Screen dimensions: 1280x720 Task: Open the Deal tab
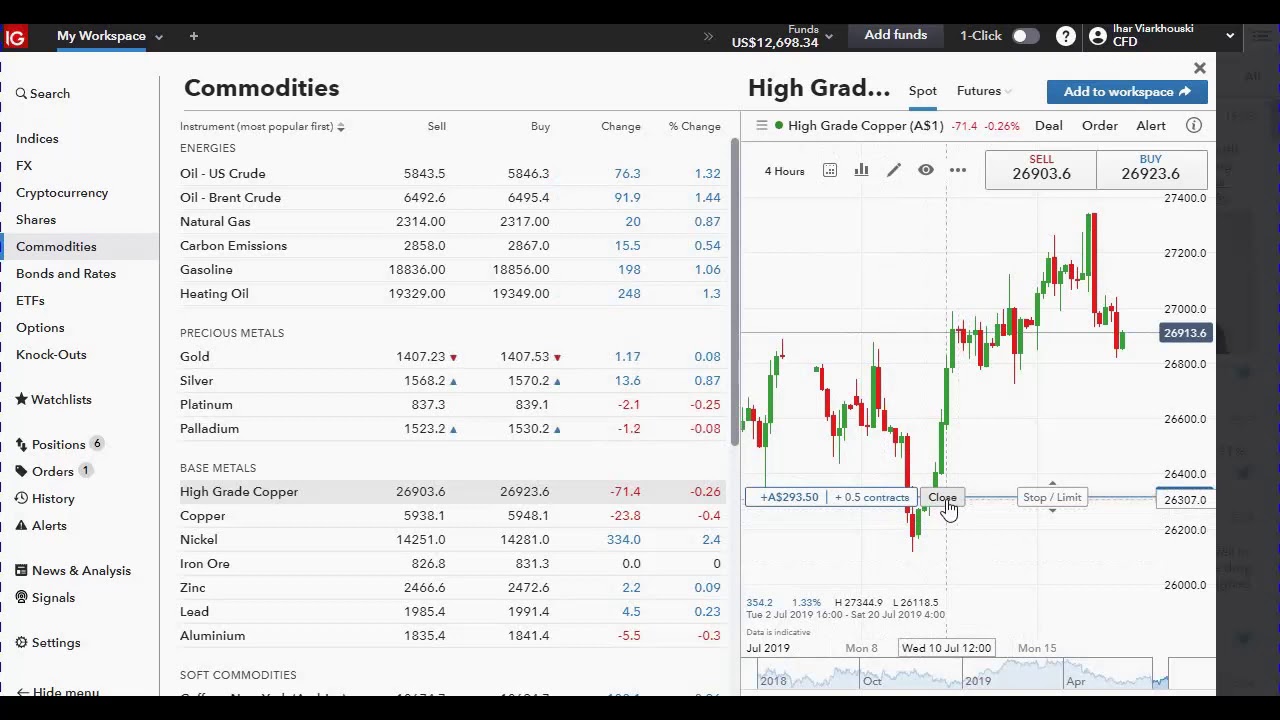point(1049,126)
